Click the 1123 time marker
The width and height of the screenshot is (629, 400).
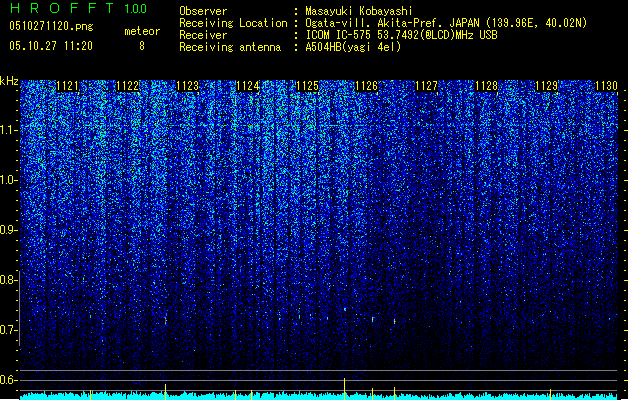click(x=187, y=86)
